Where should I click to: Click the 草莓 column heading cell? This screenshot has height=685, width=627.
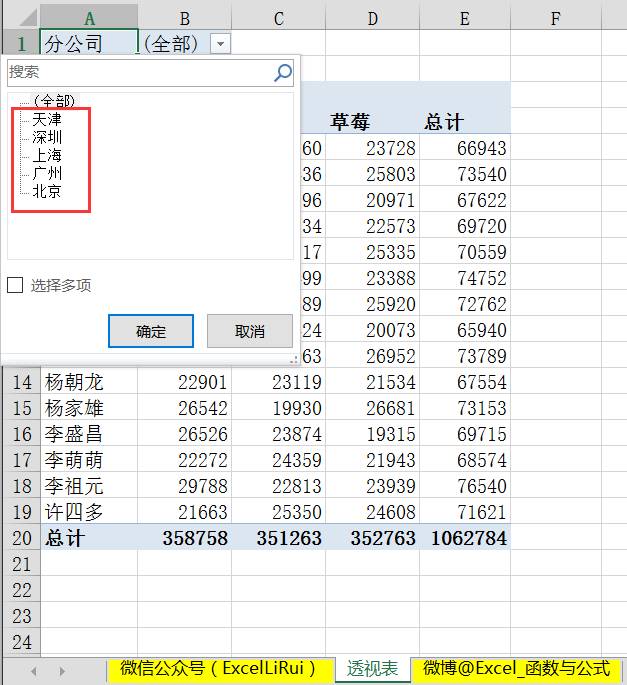point(372,121)
